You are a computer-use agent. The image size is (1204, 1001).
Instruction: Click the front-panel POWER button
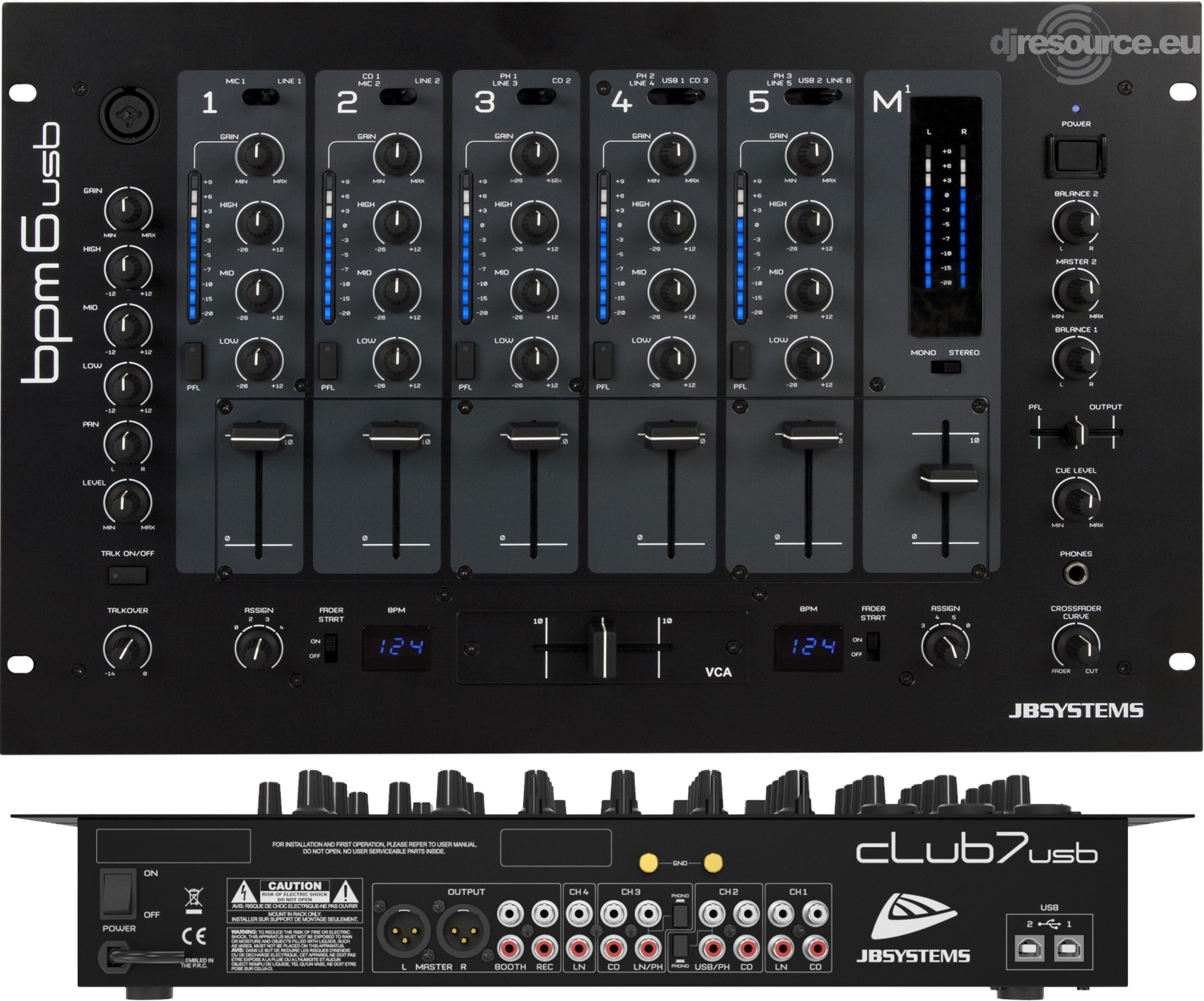click(1076, 155)
